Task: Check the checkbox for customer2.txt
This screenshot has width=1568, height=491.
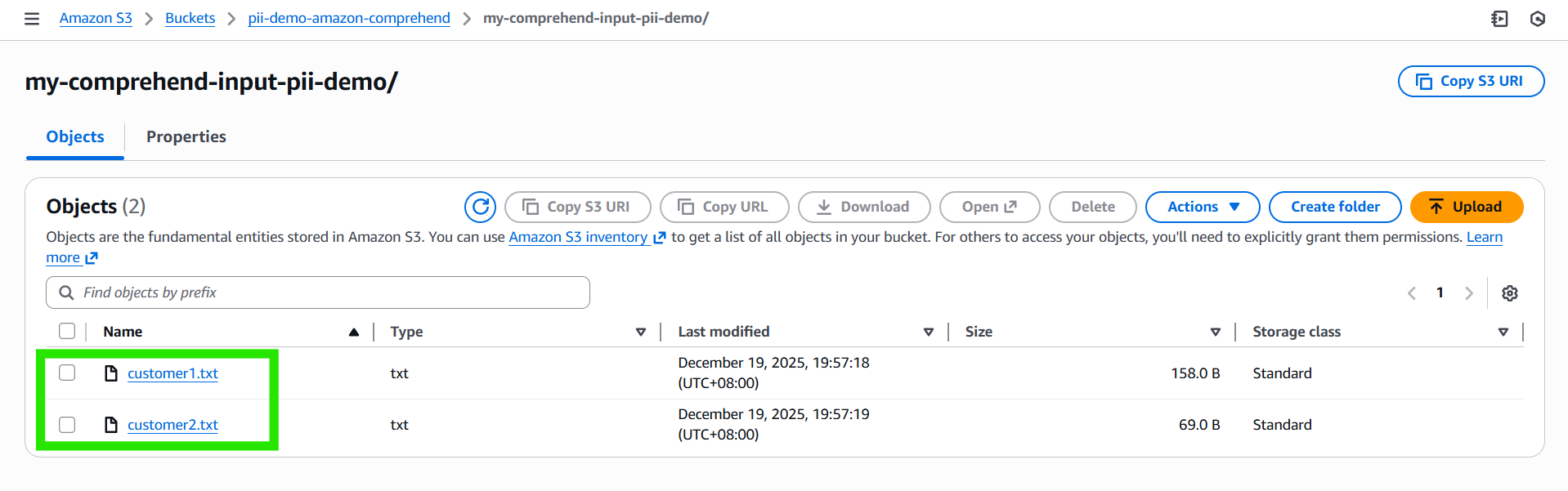Action: (67, 424)
